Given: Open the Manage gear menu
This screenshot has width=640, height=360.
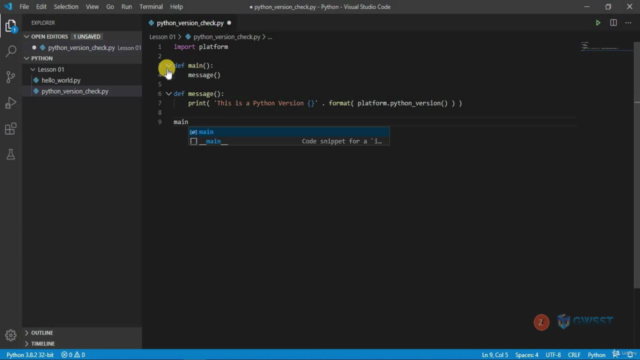Looking at the screenshot, I should [x=11, y=335].
